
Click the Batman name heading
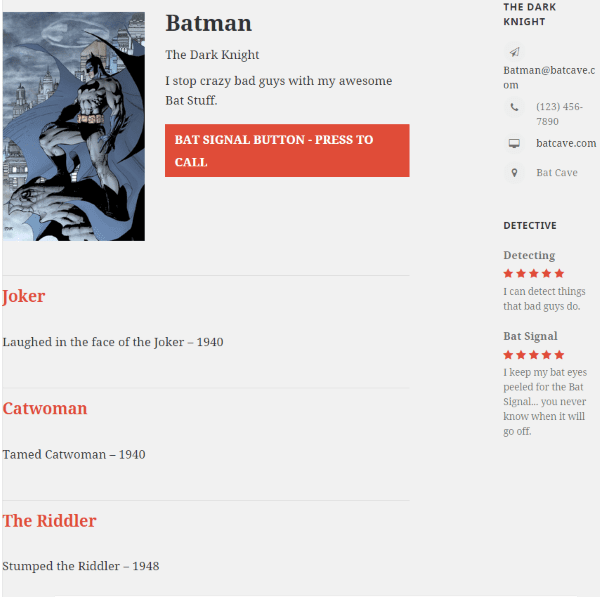coord(208,23)
